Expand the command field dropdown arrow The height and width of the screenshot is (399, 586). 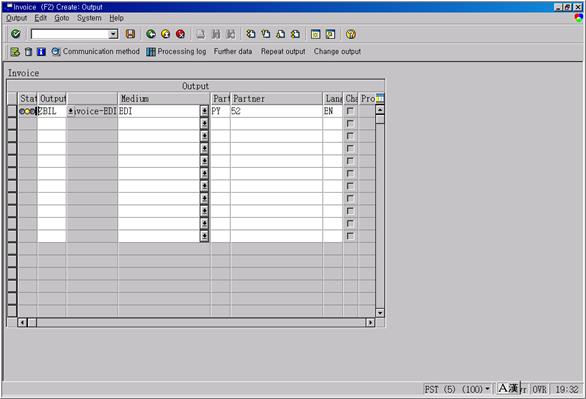point(113,34)
